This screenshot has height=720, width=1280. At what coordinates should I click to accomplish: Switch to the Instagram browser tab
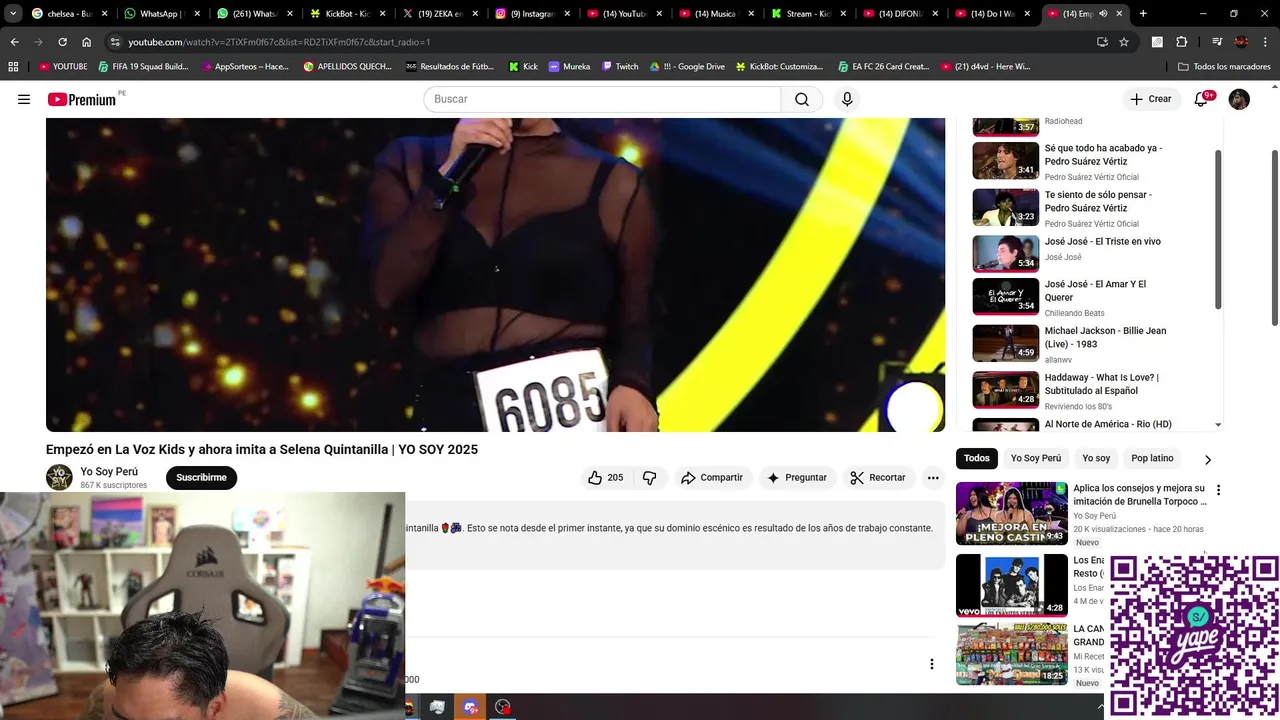531,14
